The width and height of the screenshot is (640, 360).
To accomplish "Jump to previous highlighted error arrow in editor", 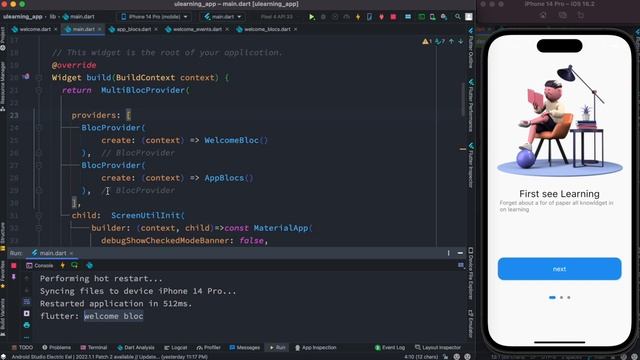I will (451, 41).
